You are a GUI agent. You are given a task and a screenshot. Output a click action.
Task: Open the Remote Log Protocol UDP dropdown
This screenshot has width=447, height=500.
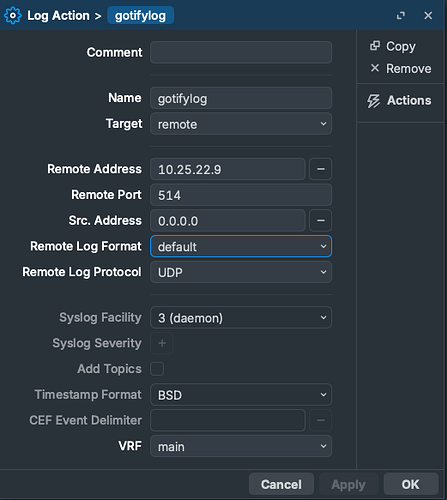coord(241,272)
